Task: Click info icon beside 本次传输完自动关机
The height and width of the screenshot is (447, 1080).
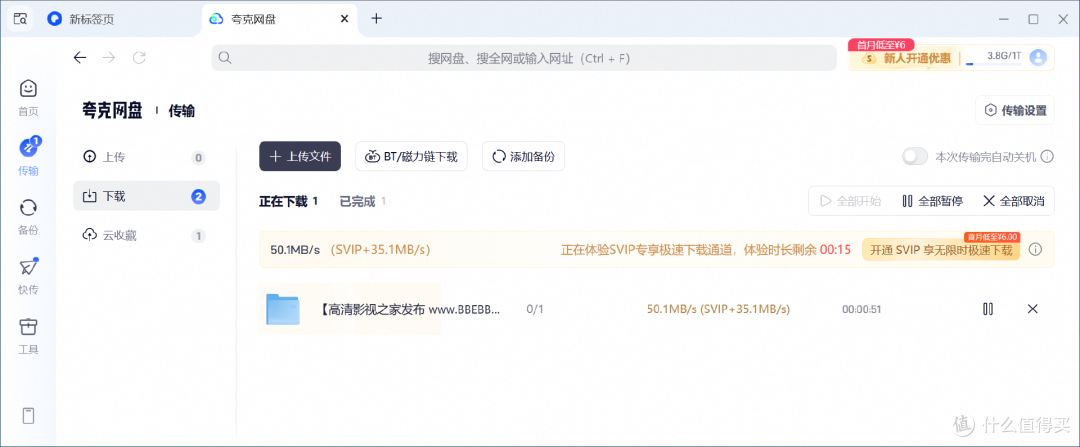Action: click(1047, 157)
